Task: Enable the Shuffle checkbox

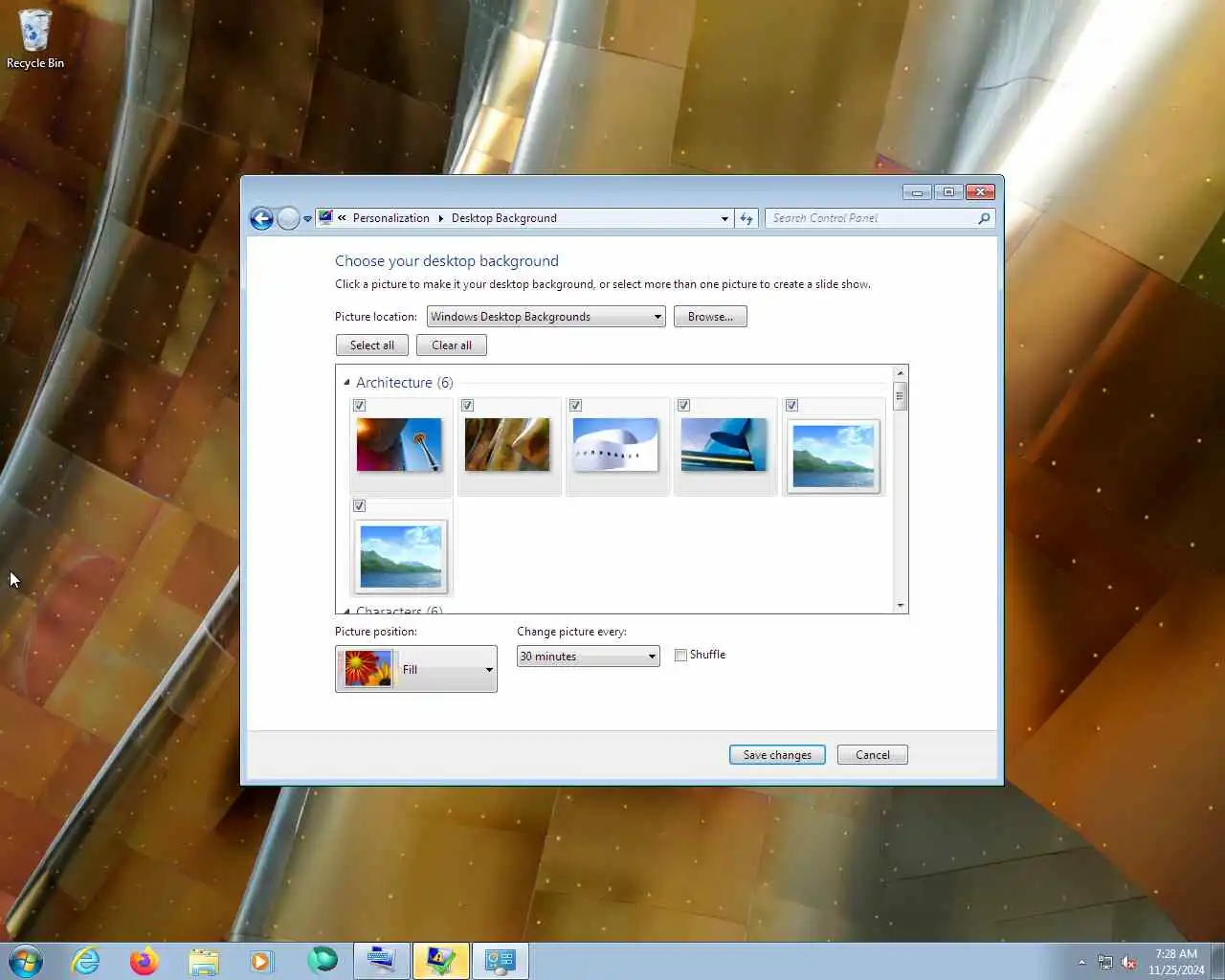Action: [680, 656]
